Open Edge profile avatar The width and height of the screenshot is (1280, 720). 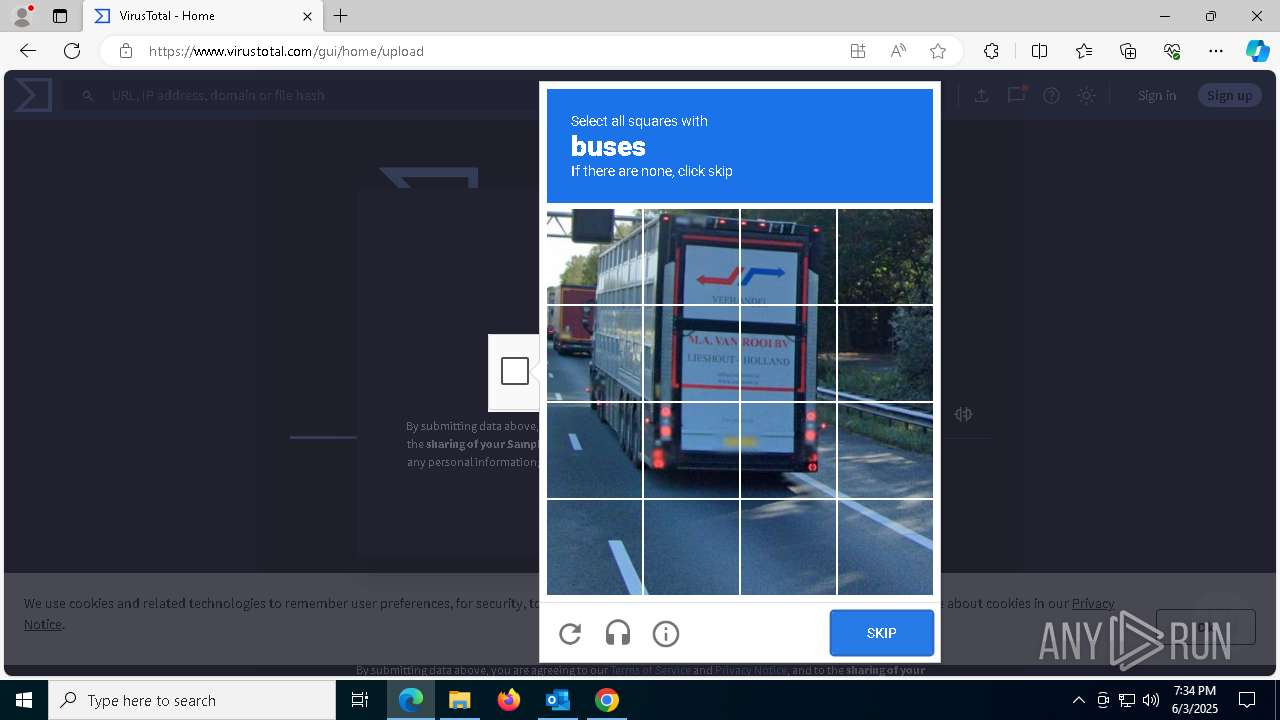pos(22,16)
